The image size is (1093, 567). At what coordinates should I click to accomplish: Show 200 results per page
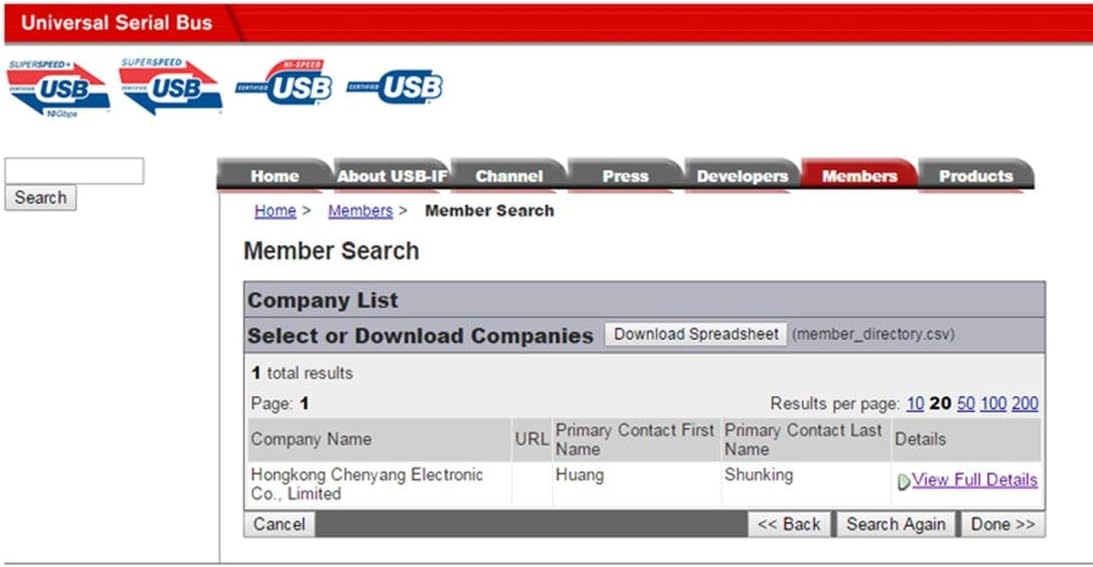point(1025,403)
